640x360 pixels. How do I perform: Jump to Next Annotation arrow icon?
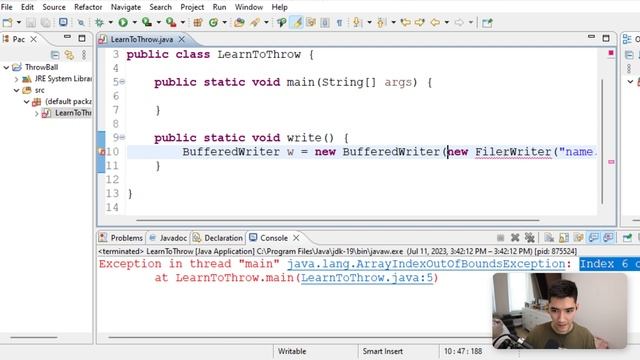point(357,23)
